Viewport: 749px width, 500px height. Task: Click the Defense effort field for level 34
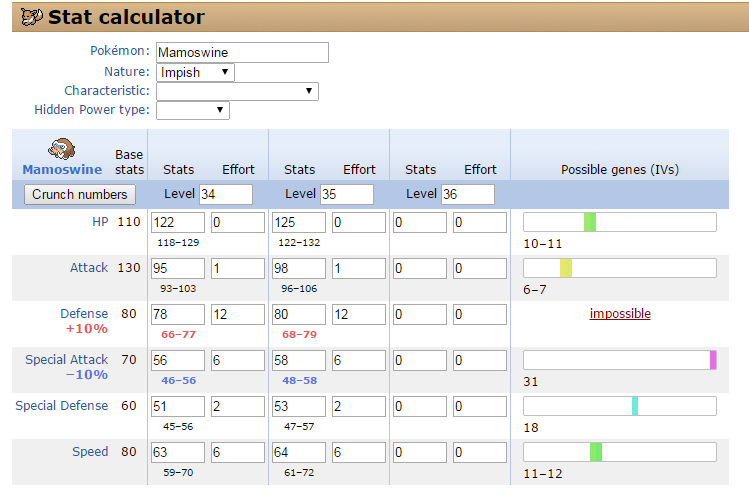click(238, 314)
